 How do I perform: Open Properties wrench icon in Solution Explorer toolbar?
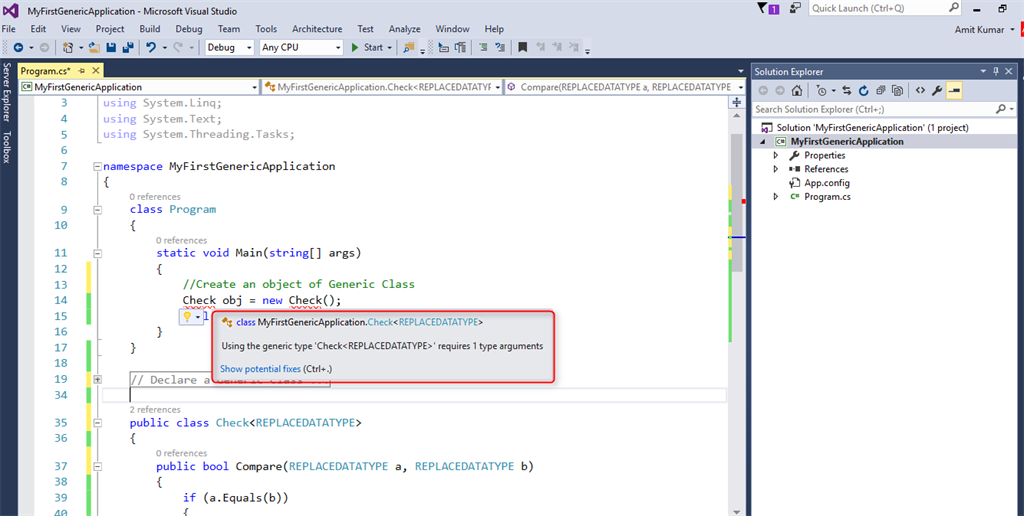tap(937, 91)
